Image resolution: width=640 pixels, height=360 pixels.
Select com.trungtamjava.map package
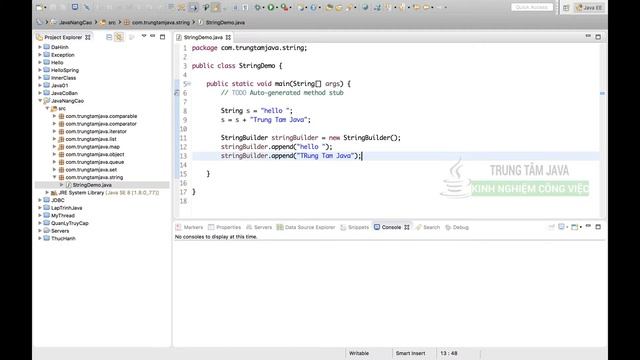click(92, 147)
